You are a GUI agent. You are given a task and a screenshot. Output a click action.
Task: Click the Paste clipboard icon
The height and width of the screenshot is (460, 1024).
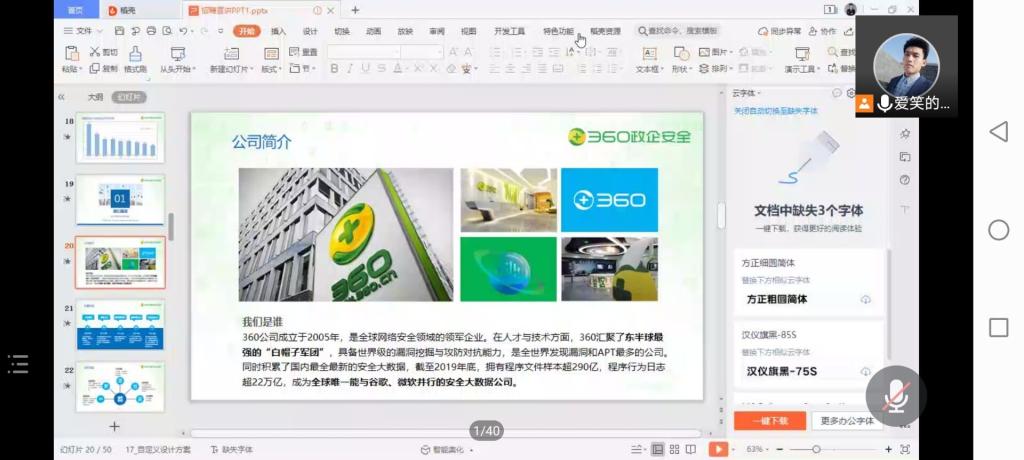tap(72, 54)
